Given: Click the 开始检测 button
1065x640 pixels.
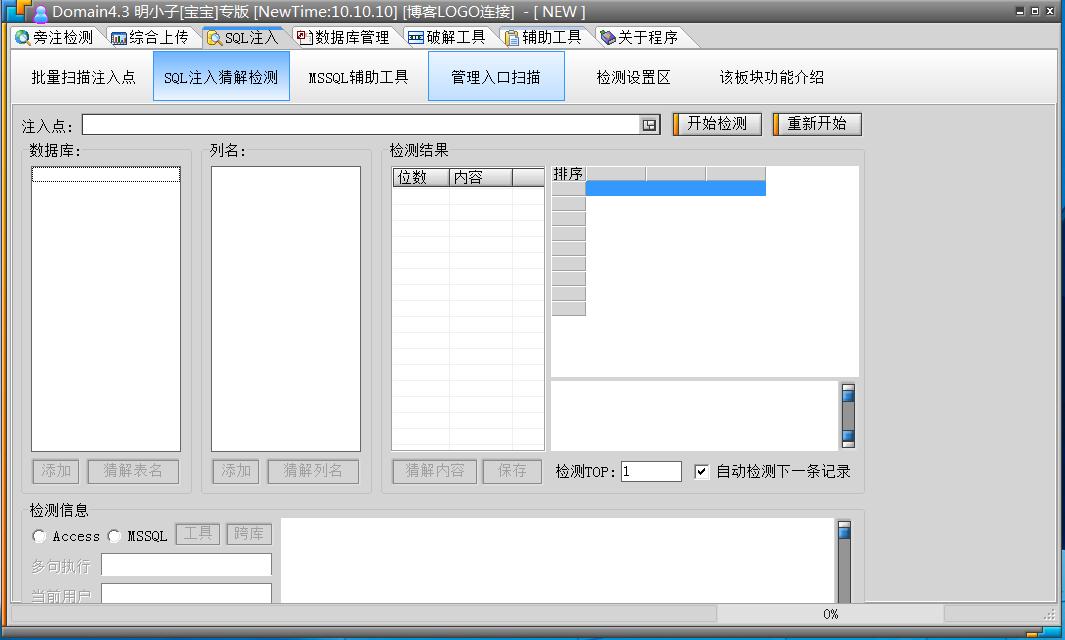Looking at the screenshot, I should click(717, 124).
